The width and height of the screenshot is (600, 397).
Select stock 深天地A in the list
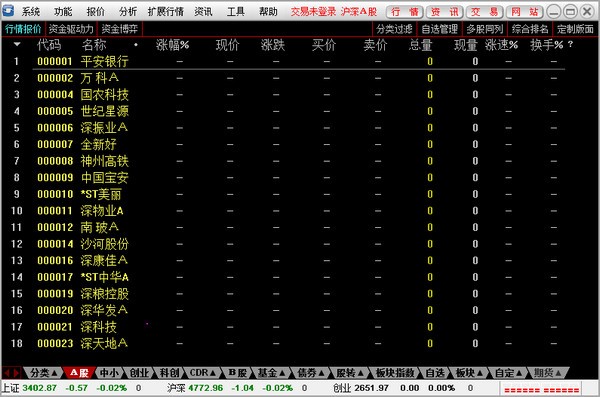point(104,343)
